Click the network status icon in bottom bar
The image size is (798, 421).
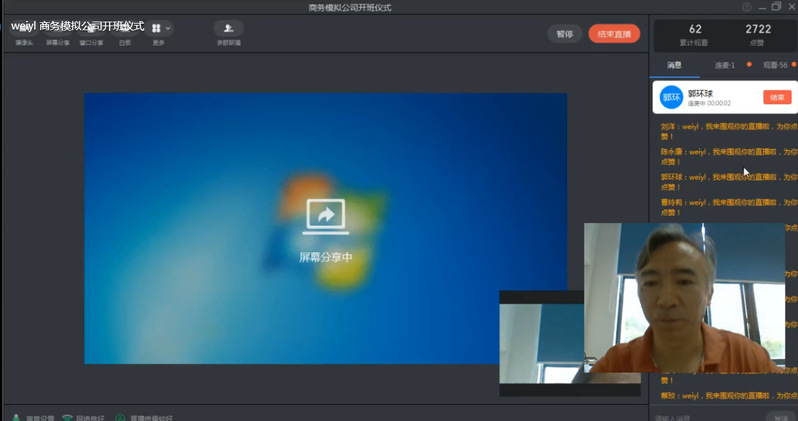point(67,417)
